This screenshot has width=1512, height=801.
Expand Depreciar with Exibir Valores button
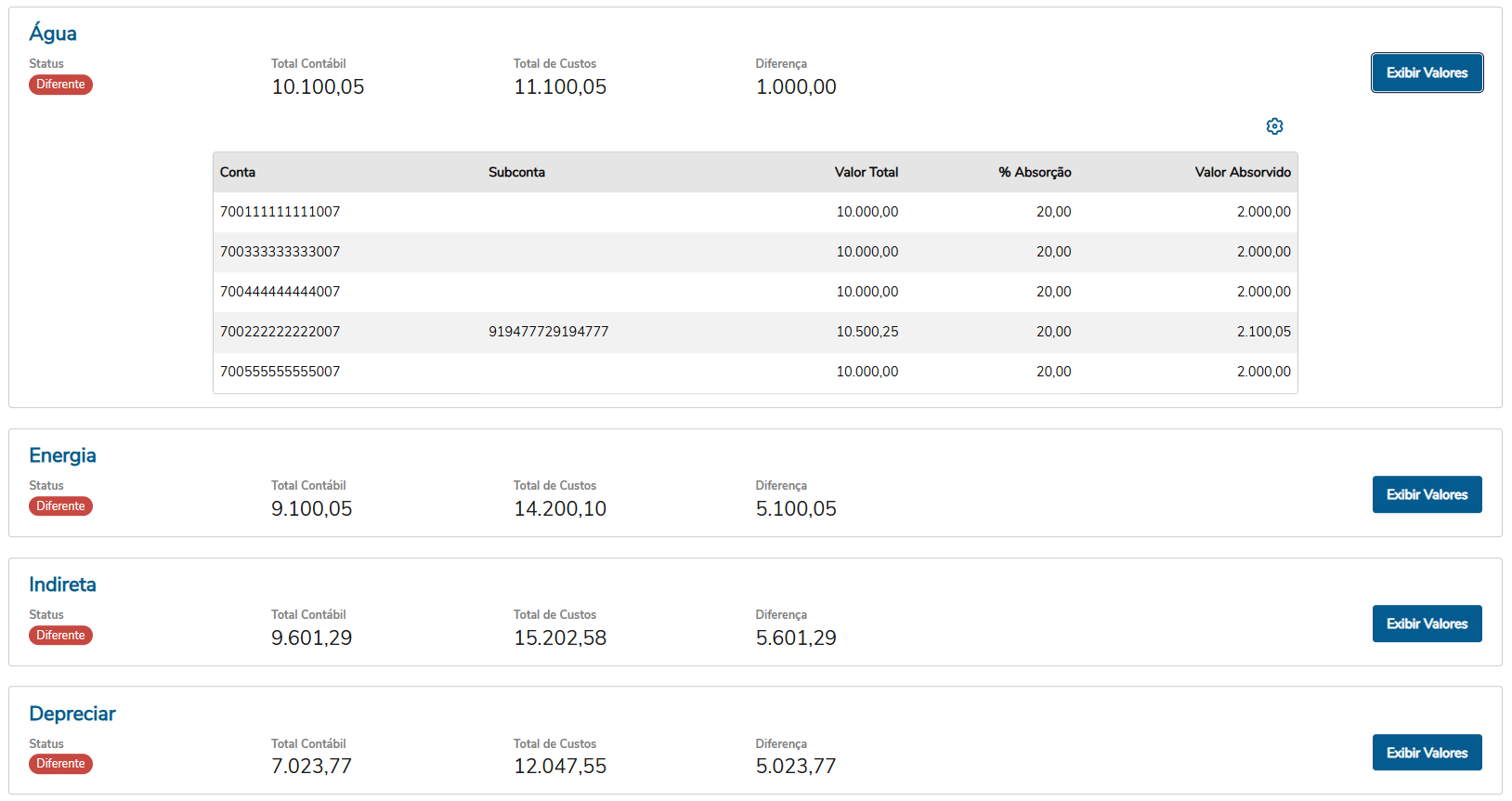coord(1427,753)
